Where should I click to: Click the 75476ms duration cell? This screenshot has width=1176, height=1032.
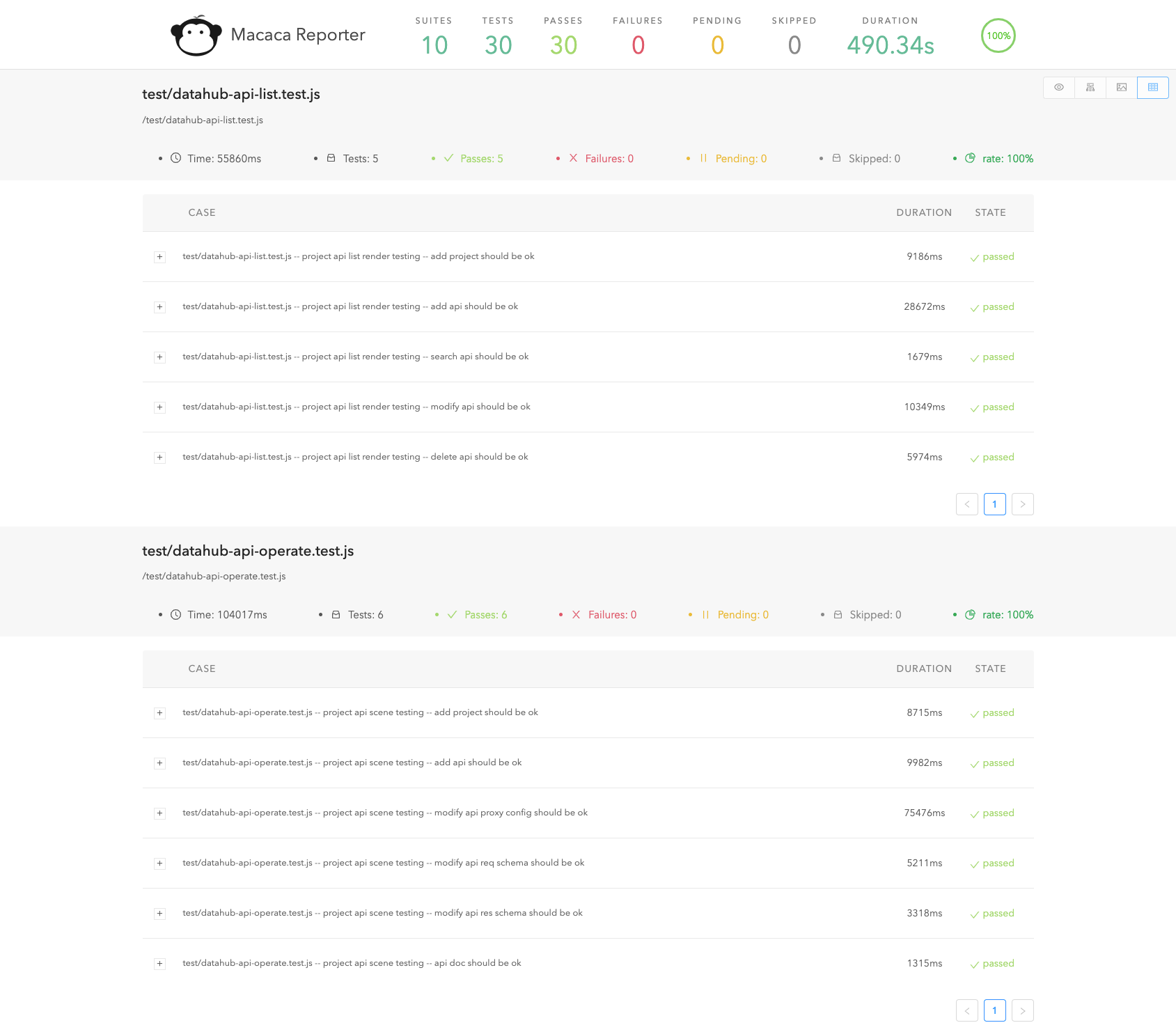[x=924, y=813]
